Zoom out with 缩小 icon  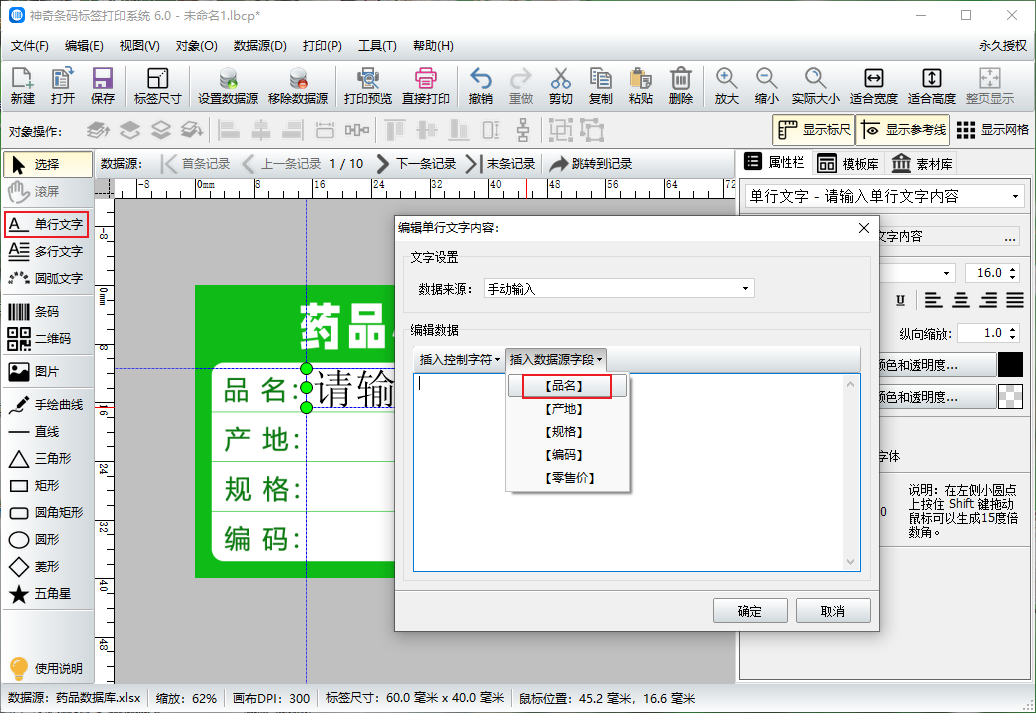click(x=766, y=86)
